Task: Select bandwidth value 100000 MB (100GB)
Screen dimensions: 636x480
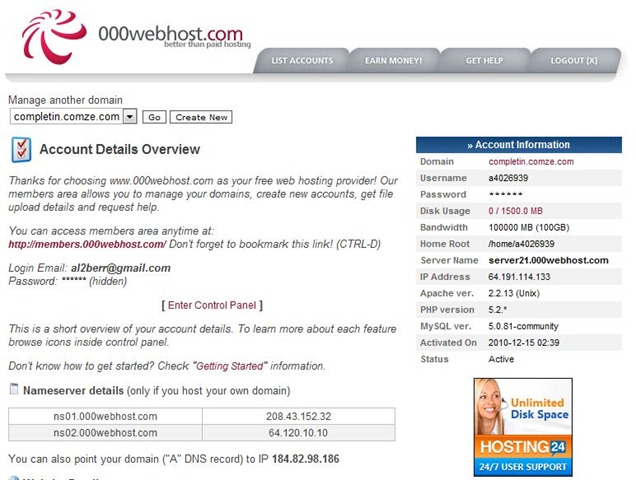Action: 529,228
